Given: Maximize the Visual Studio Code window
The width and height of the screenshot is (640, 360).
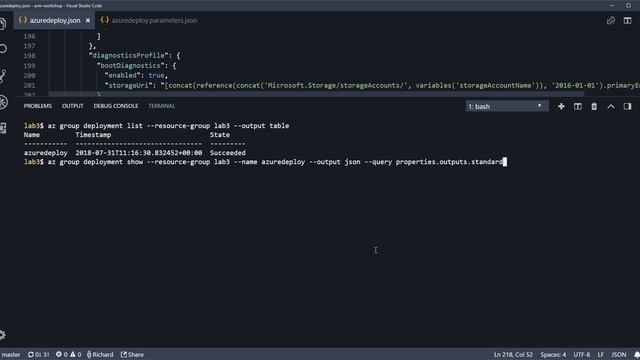Looking at the screenshot, I should [x=628, y=5].
